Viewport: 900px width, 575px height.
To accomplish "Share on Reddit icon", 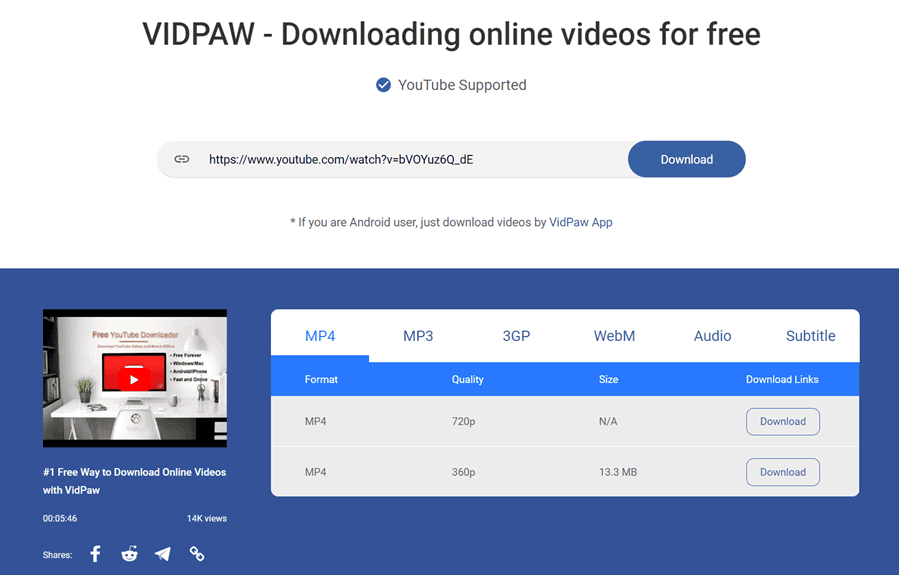I will (129, 554).
